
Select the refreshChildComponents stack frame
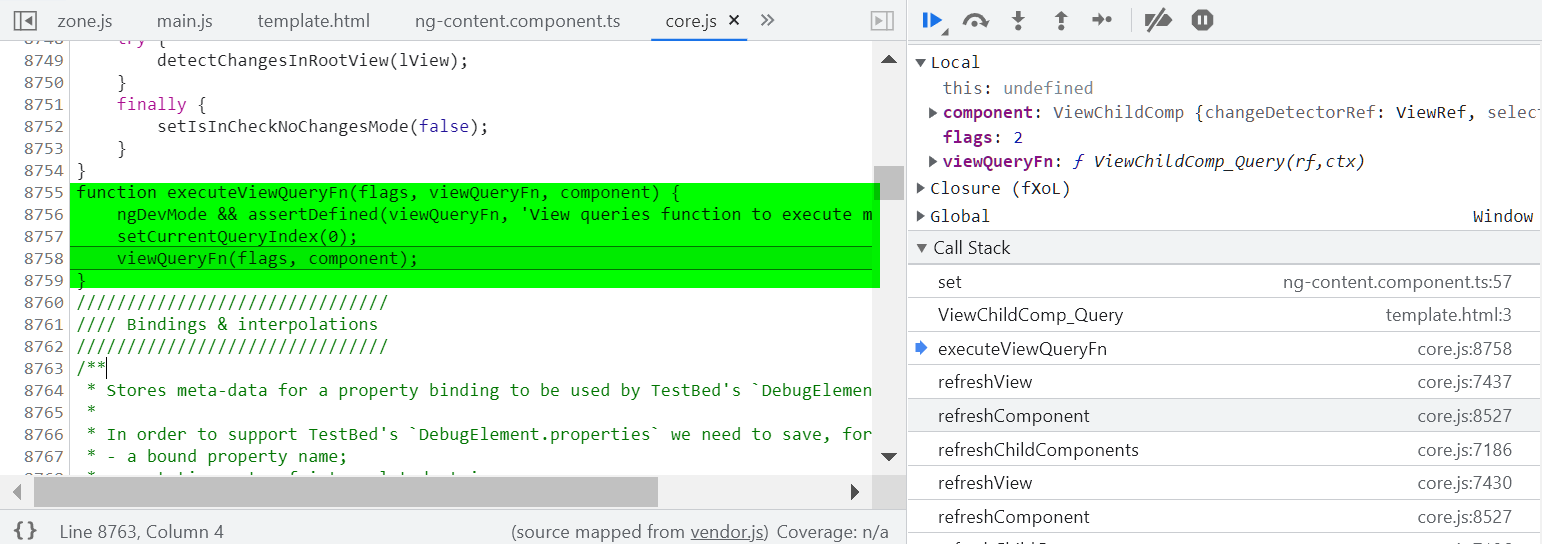1225,450
